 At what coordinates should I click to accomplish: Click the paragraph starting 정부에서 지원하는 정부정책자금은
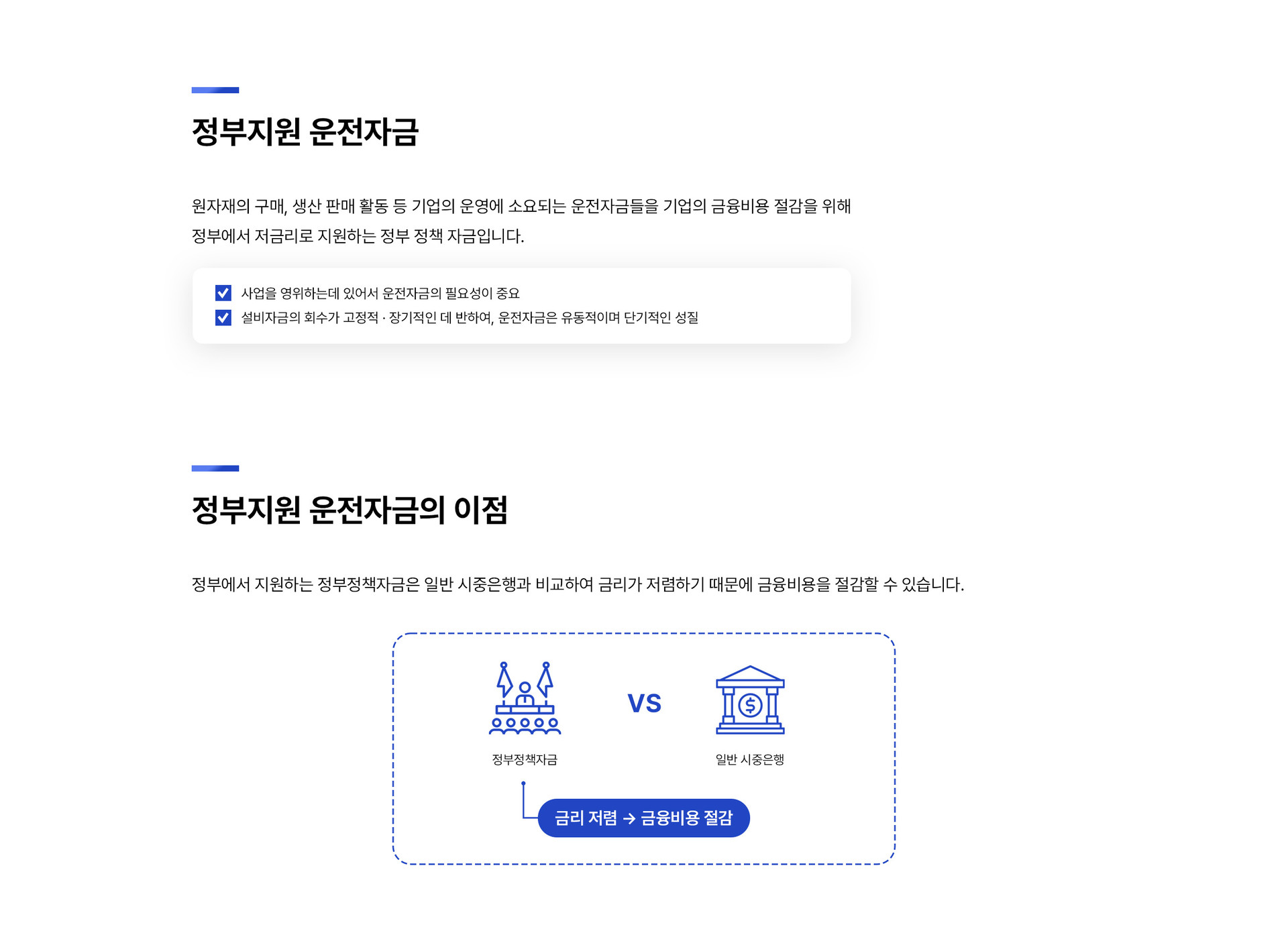click(578, 584)
